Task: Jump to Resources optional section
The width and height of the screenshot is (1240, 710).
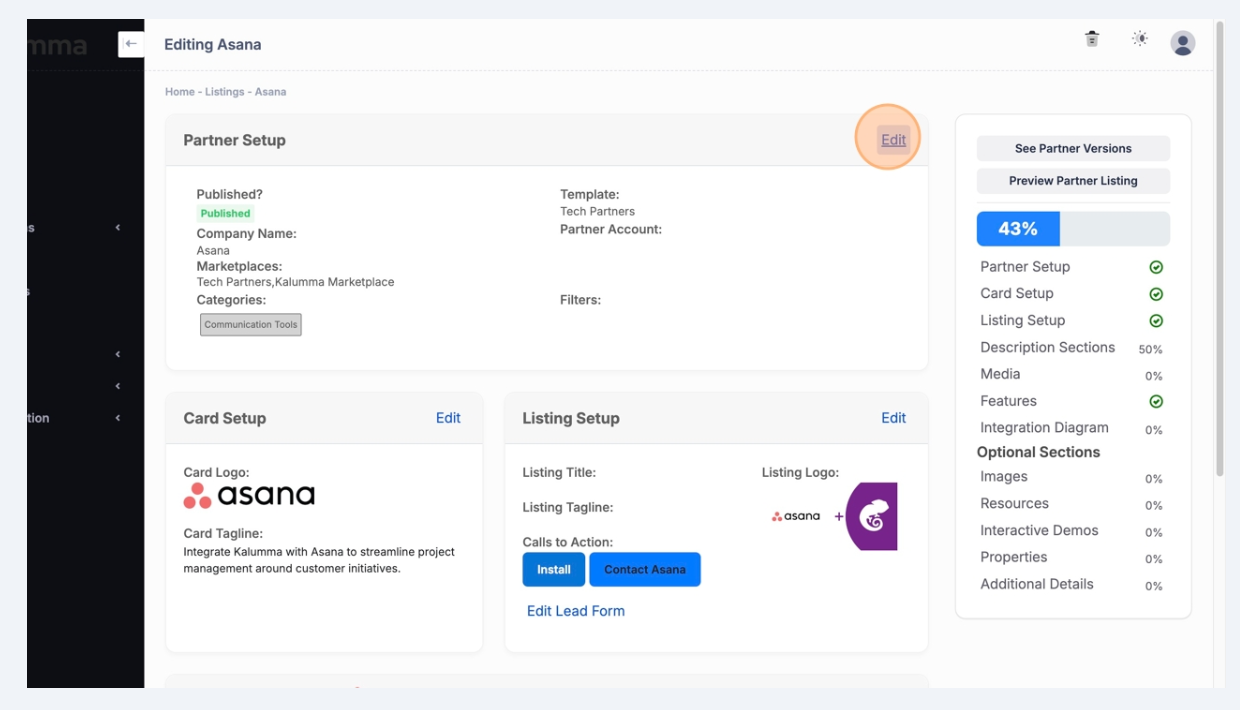Action: point(1014,504)
